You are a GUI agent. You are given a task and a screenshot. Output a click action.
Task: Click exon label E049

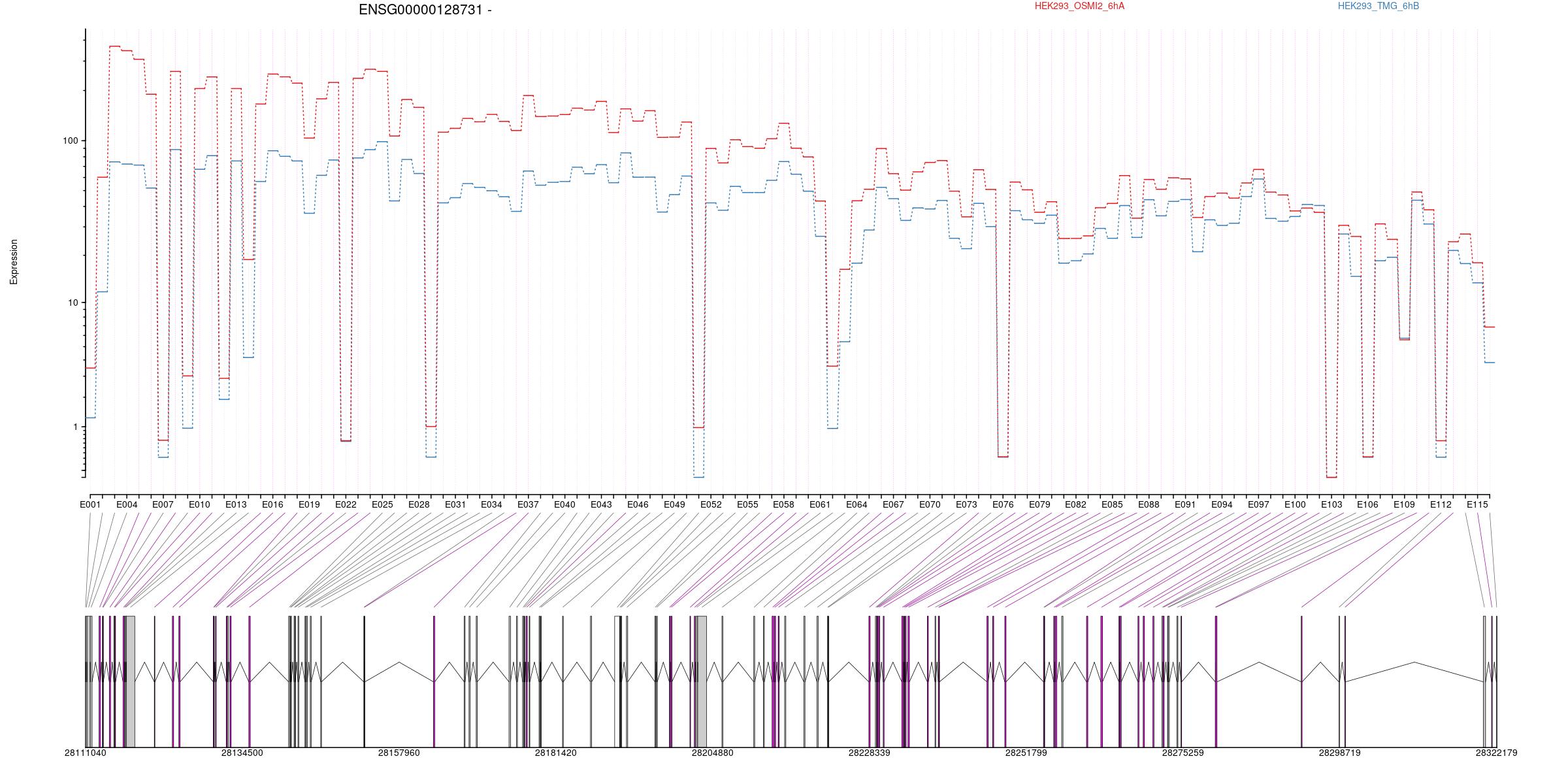coord(674,504)
